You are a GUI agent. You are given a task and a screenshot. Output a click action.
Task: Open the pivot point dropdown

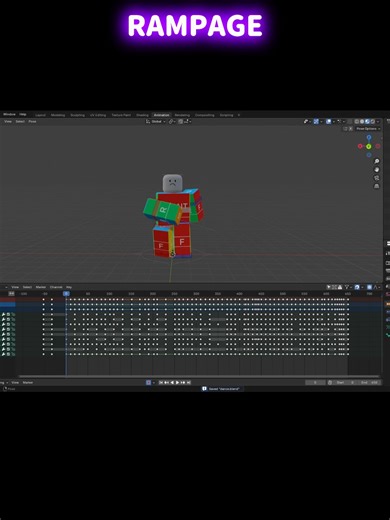(172, 122)
